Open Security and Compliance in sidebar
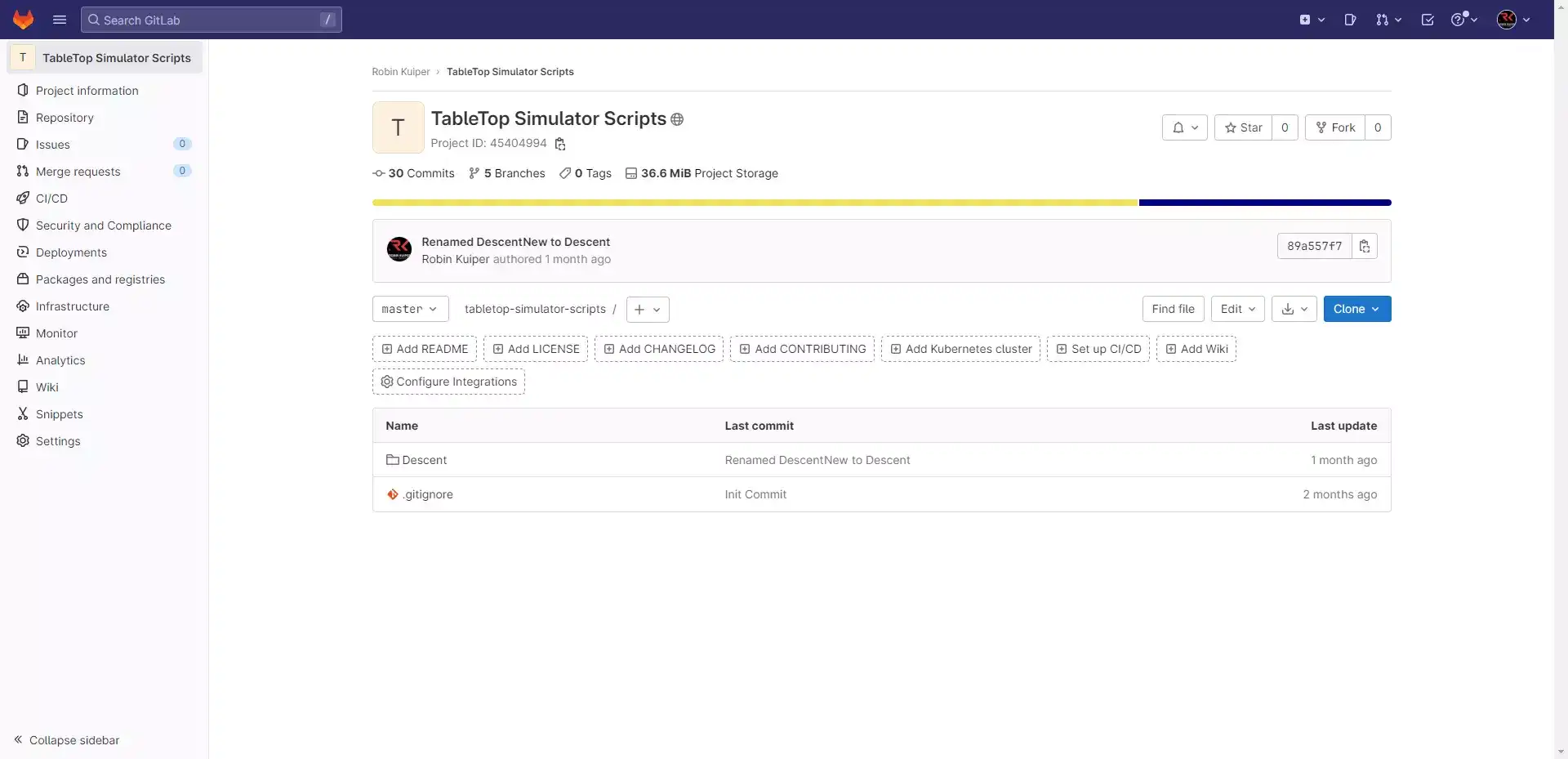Image resolution: width=1568 pixels, height=759 pixels. [x=105, y=225]
